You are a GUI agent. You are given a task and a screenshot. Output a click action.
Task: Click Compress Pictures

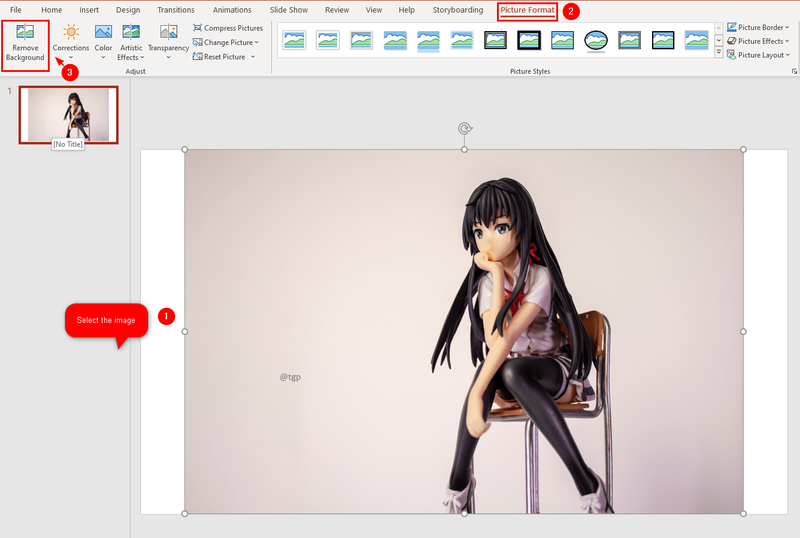[228, 28]
